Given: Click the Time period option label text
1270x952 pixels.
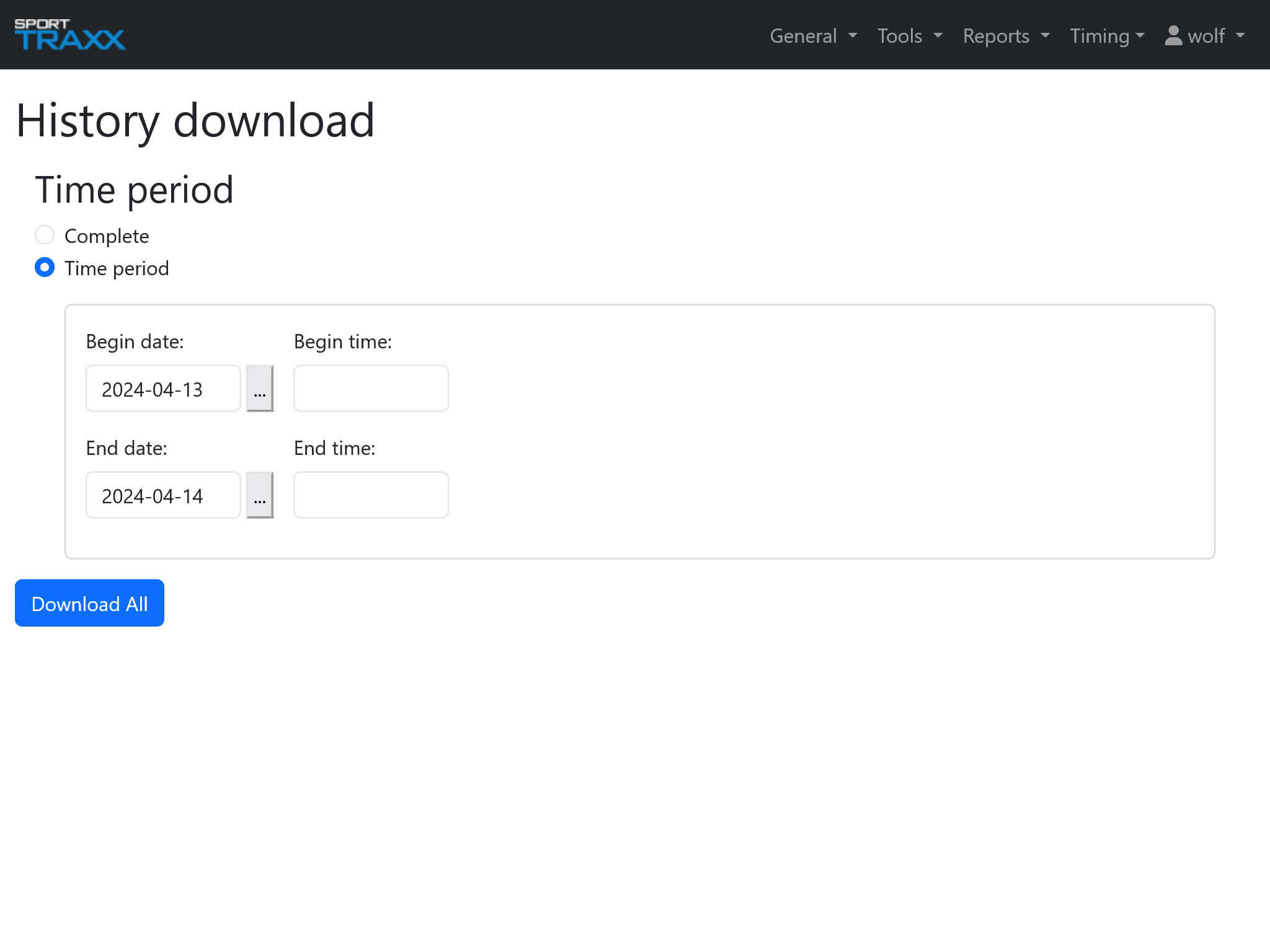Looking at the screenshot, I should [117, 268].
